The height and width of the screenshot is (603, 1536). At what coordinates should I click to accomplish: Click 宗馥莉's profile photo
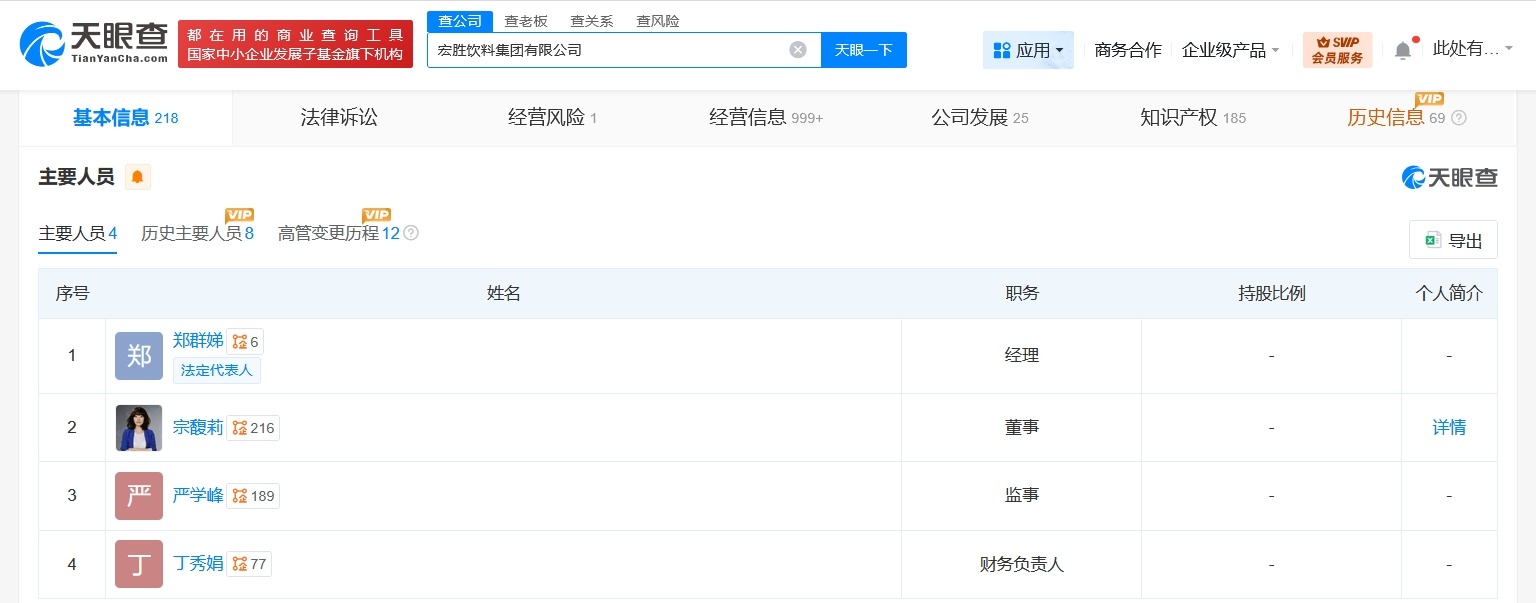[139, 428]
